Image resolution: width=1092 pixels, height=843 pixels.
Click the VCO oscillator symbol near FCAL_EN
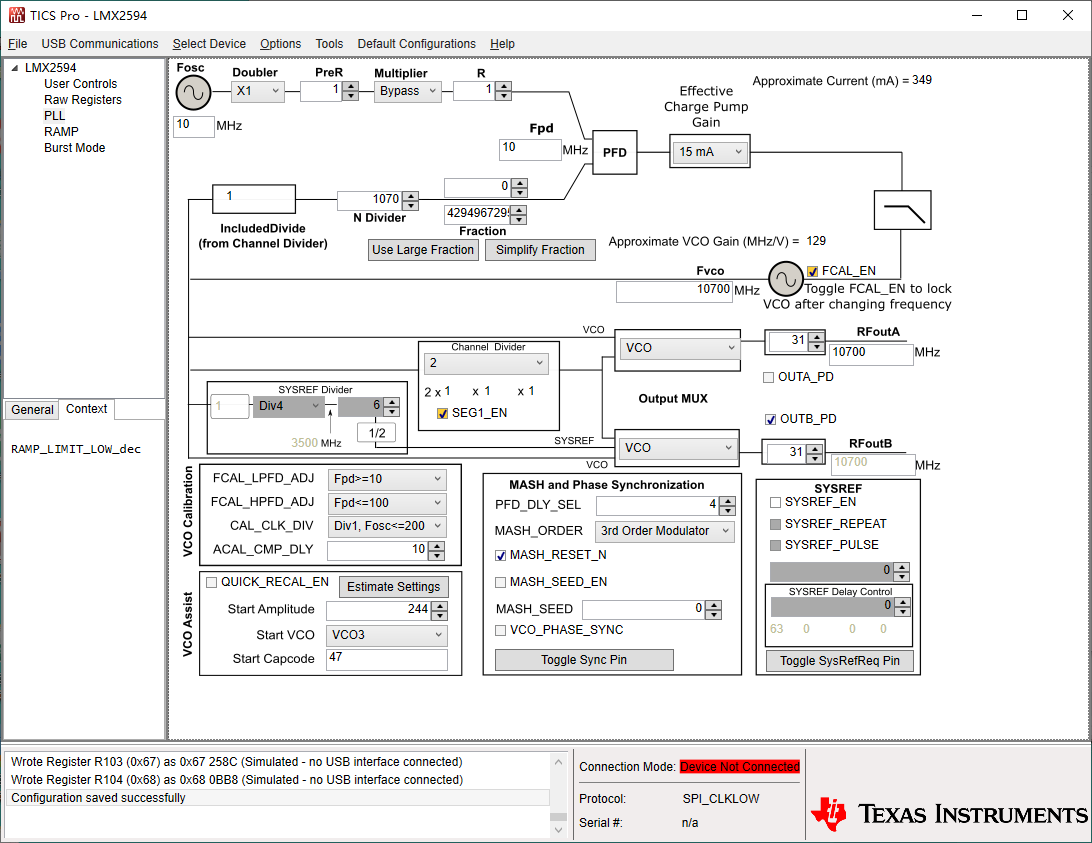[x=786, y=279]
